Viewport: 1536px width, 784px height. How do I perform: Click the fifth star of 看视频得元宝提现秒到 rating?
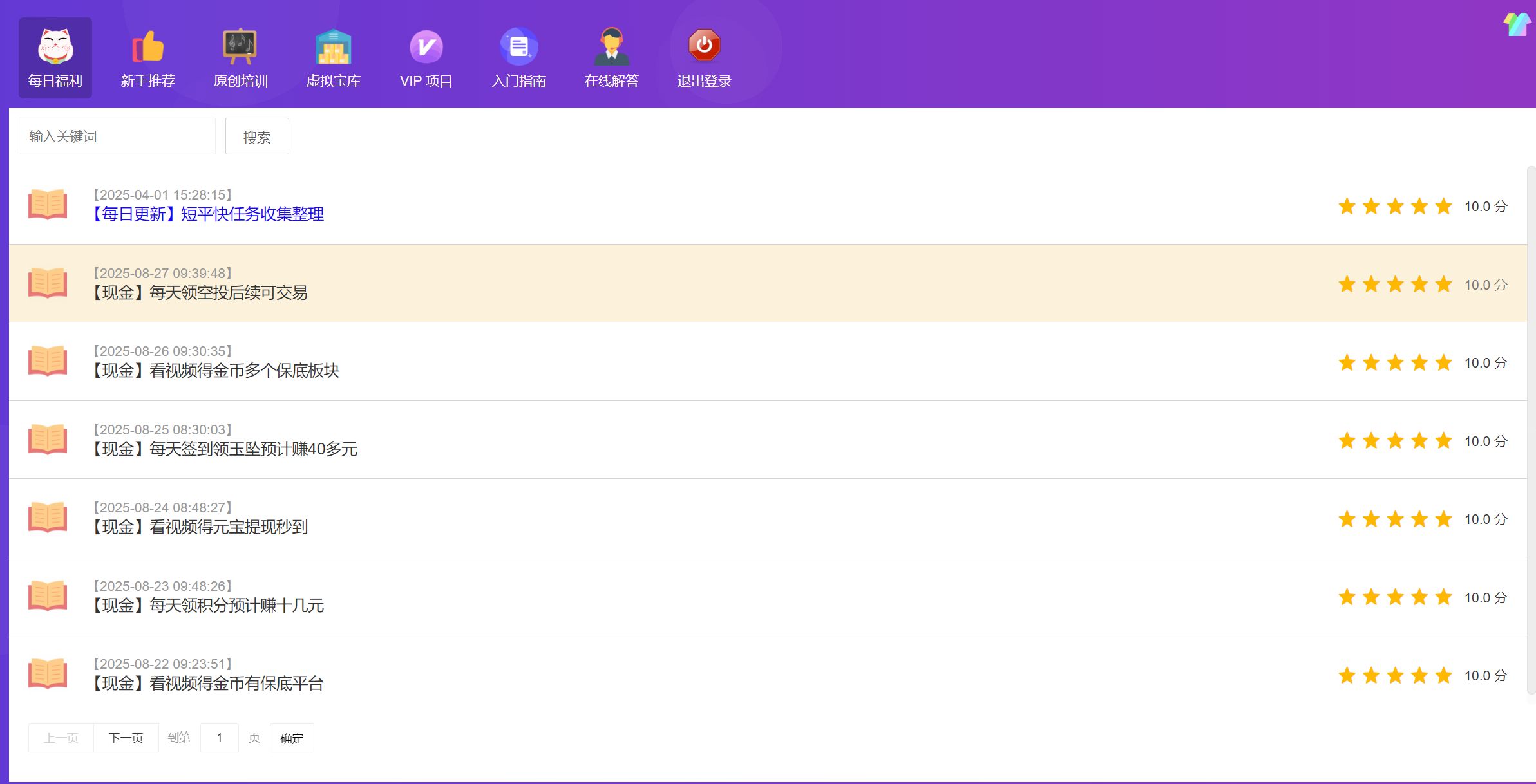(1443, 519)
